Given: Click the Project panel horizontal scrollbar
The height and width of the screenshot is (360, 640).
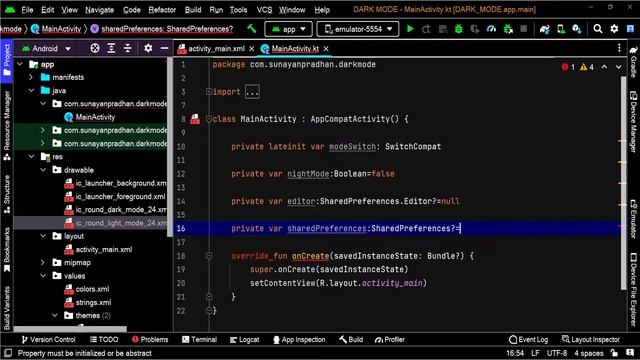Looking at the screenshot, I should pos(70,329).
